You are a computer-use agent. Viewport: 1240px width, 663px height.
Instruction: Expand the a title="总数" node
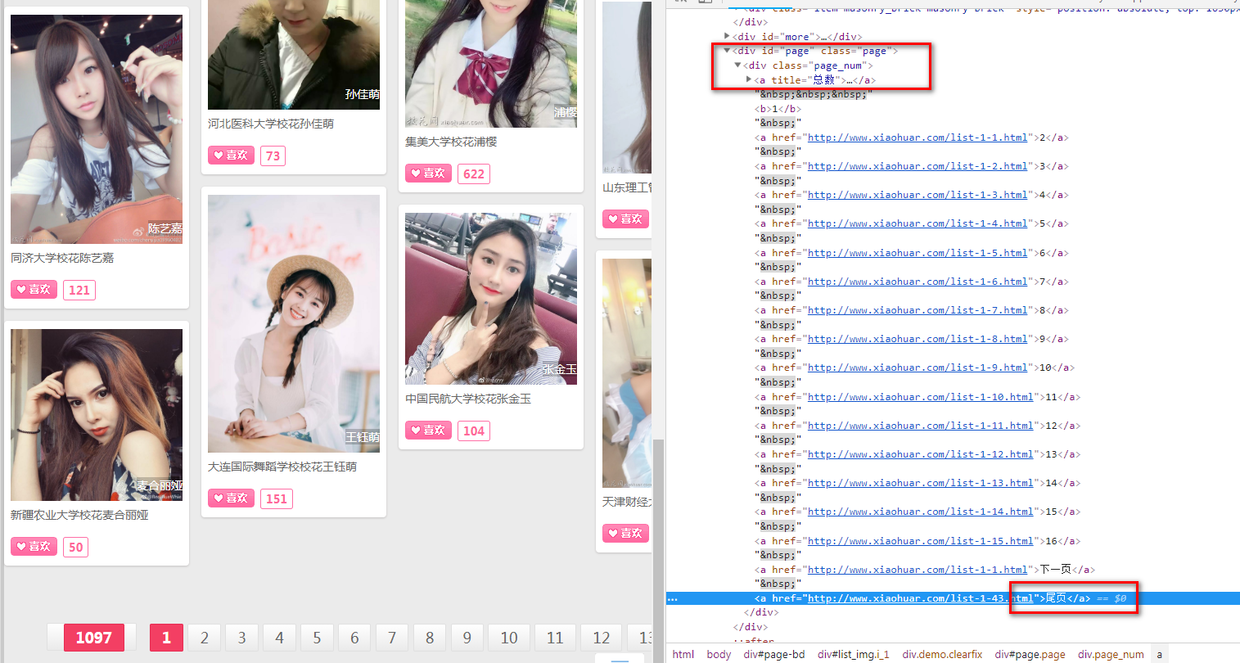point(749,80)
